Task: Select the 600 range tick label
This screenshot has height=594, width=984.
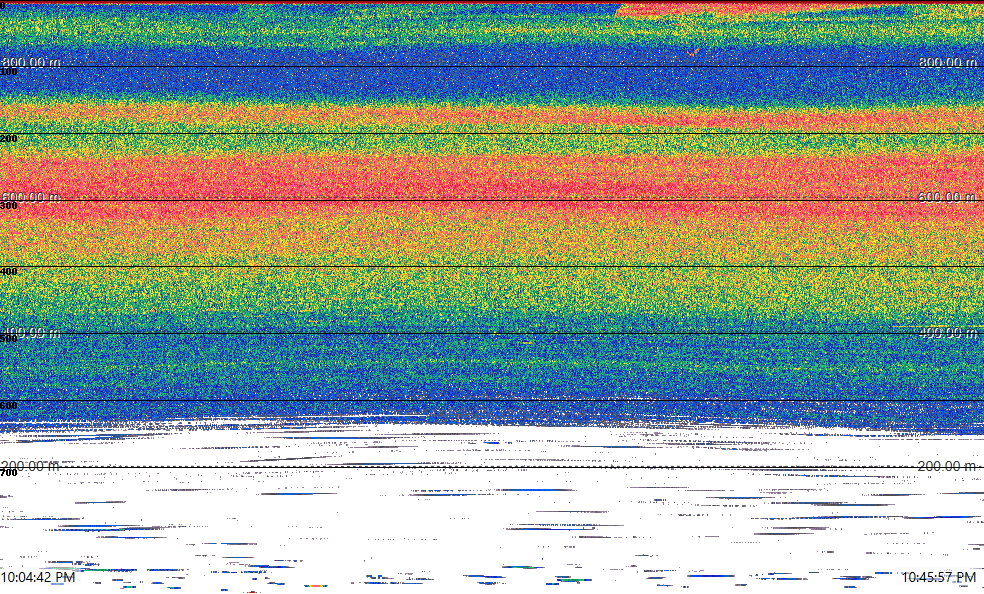Action: [9, 406]
